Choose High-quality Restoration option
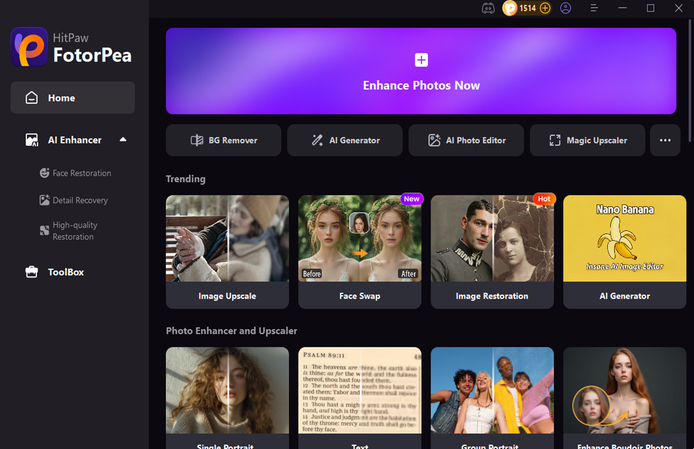694x449 pixels. click(x=69, y=231)
